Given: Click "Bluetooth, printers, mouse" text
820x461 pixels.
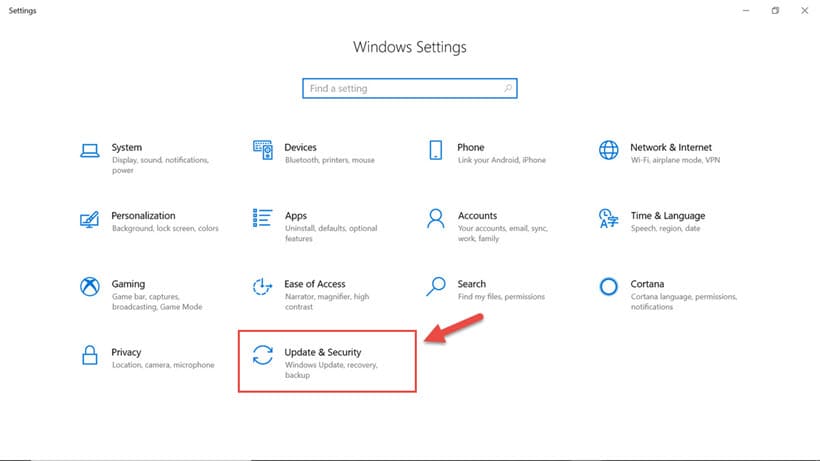Looking at the screenshot, I should (x=330, y=160).
